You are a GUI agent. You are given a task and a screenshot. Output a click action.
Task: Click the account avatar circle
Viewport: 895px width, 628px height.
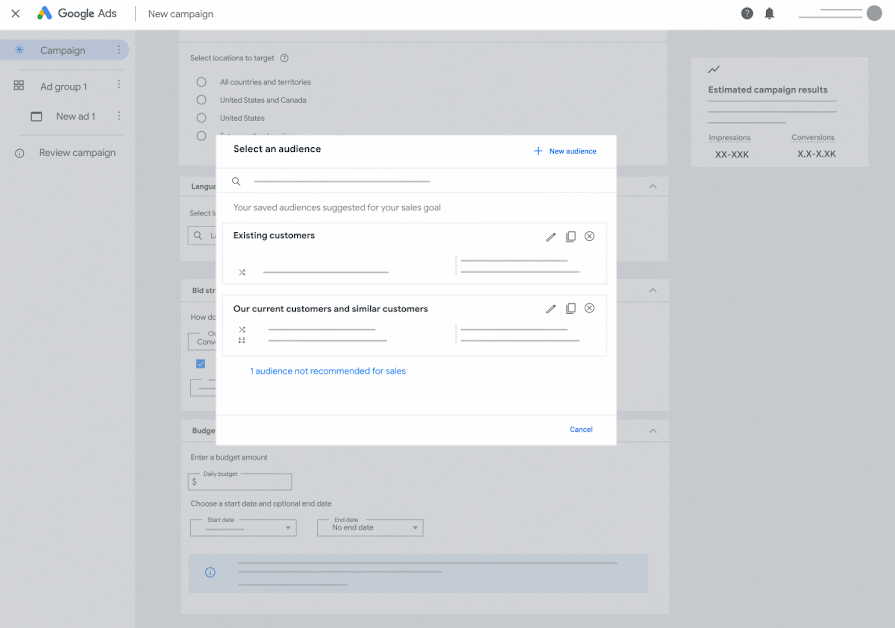click(874, 13)
